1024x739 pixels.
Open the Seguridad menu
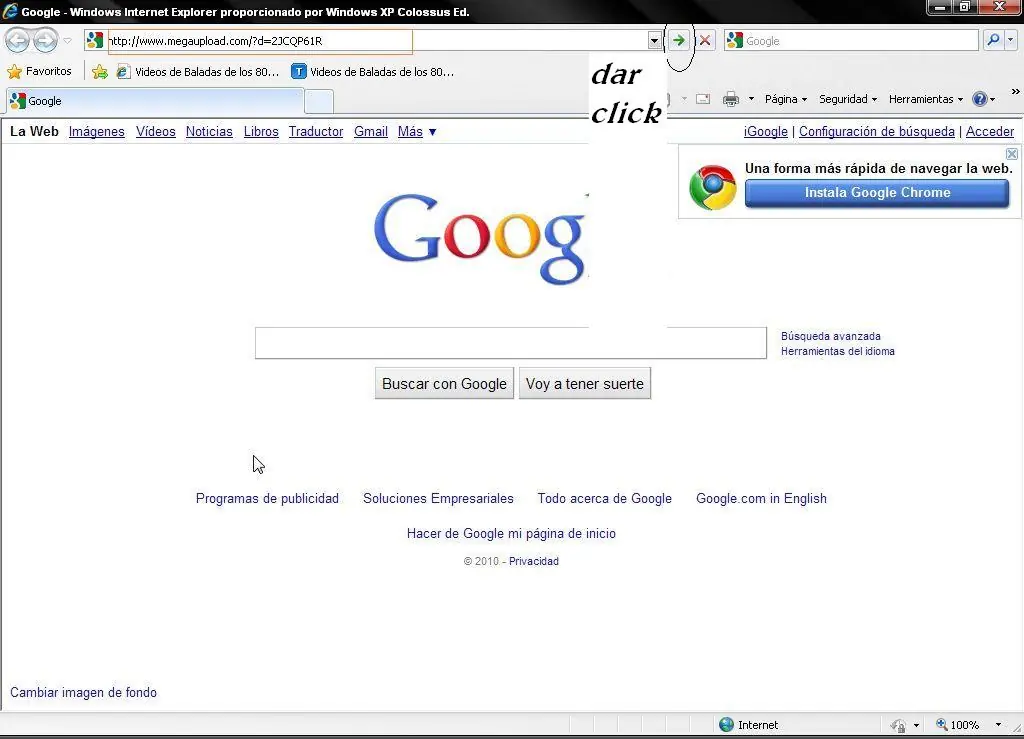pyautogui.click(x=848, y=99)
